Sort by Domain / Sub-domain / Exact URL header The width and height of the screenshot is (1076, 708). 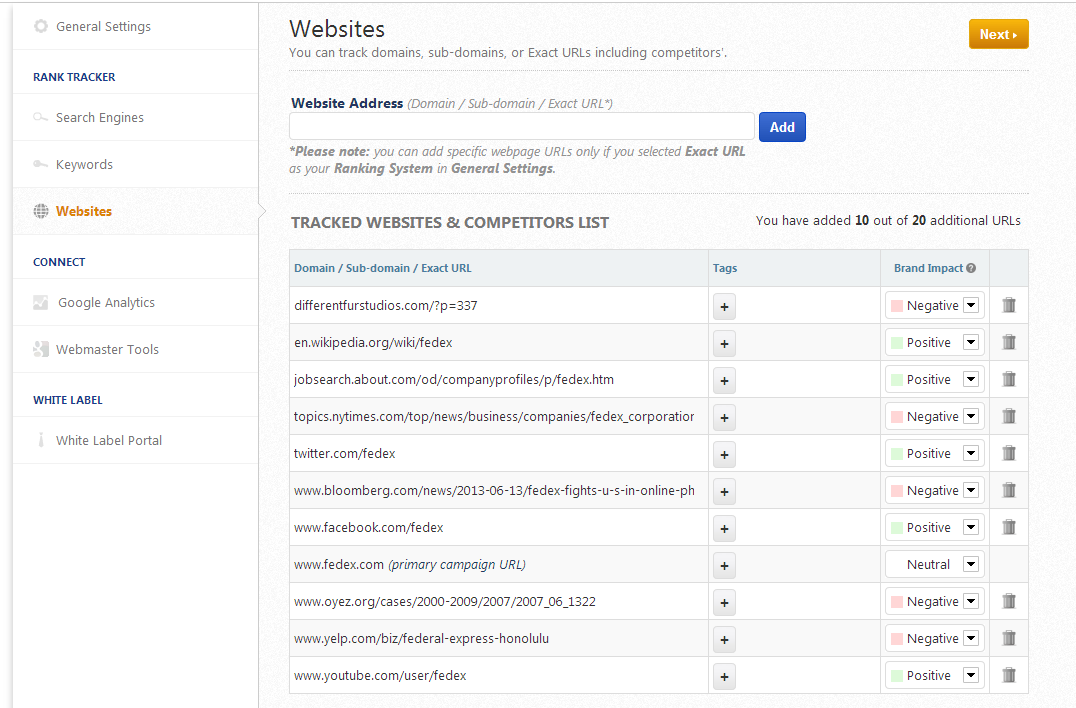(x=383, y=268)
